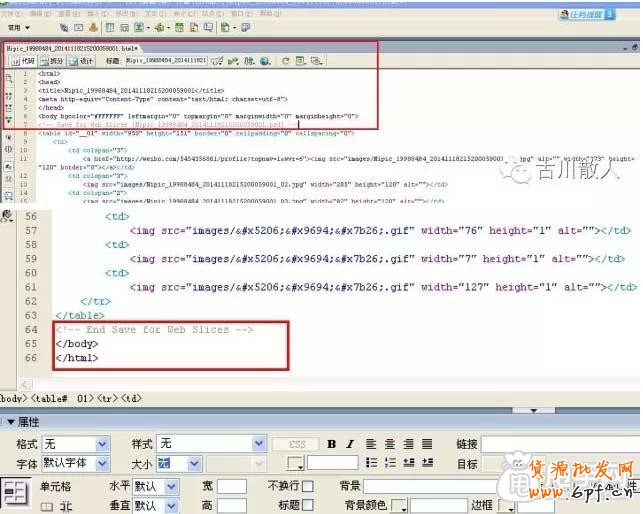Open the 水平 alignment dropdown
The height and width of the screenshot is (514, 643).
(171, 487)
